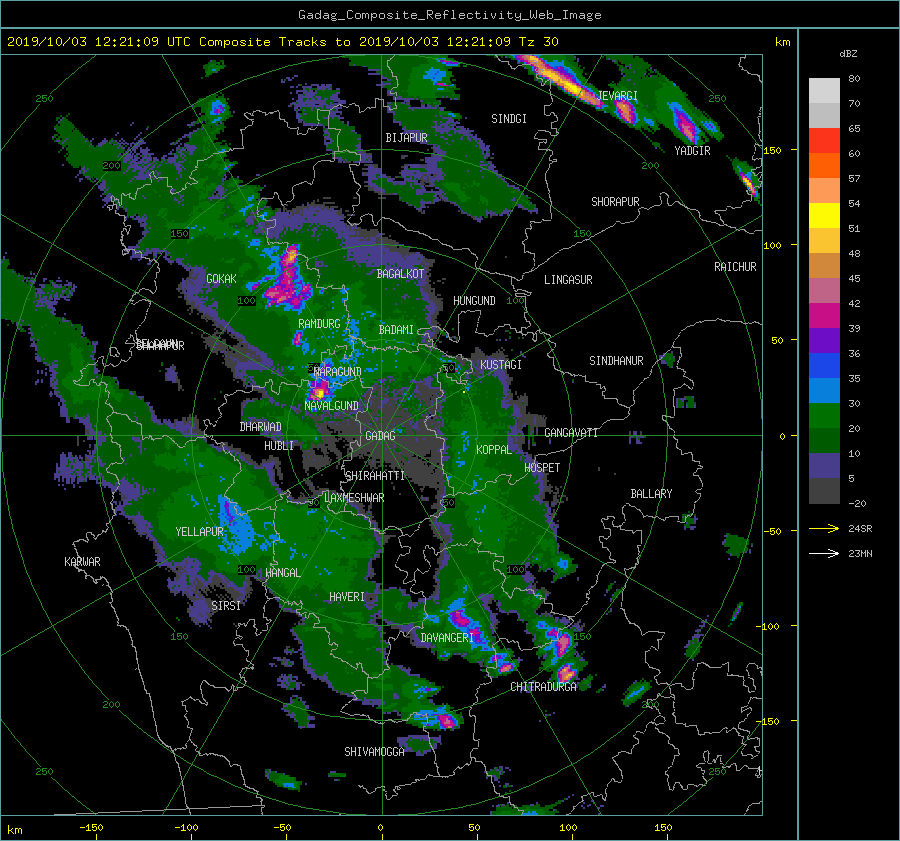The height and width of the screenshot is (841, 900).
Task: Click the -100 tick on bottom axis
Action: point(187,828)
